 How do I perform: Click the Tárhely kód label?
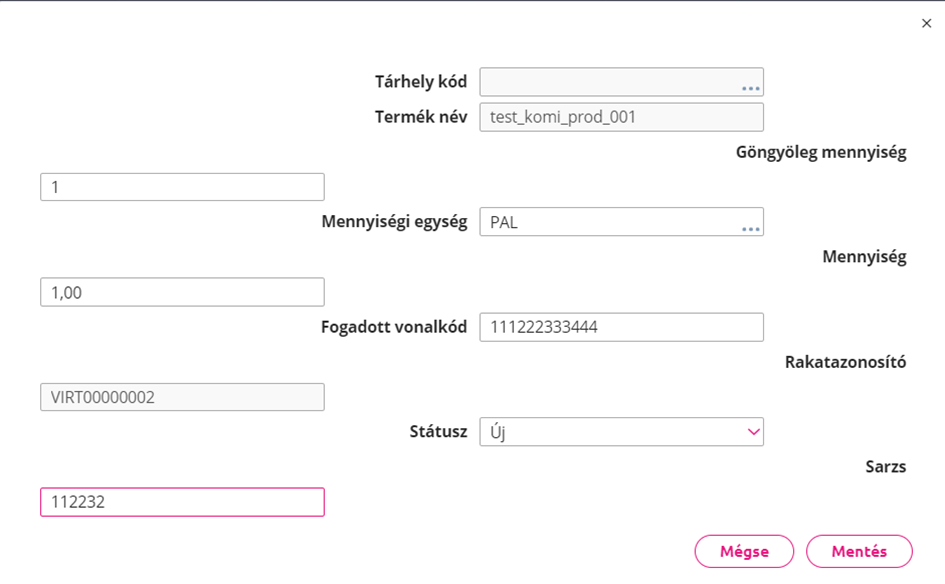[x=421, y=82]
